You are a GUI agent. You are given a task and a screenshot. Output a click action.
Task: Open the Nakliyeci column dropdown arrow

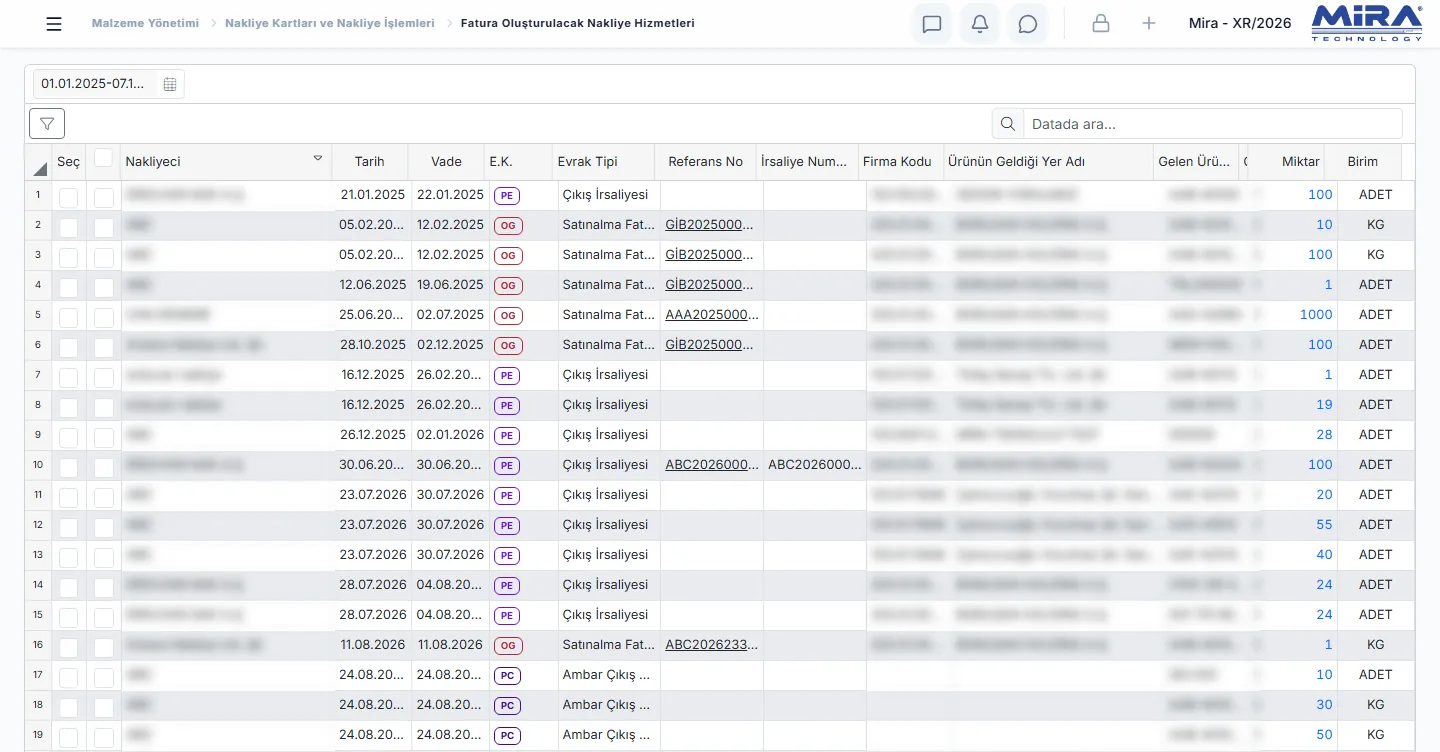point(318,158)
